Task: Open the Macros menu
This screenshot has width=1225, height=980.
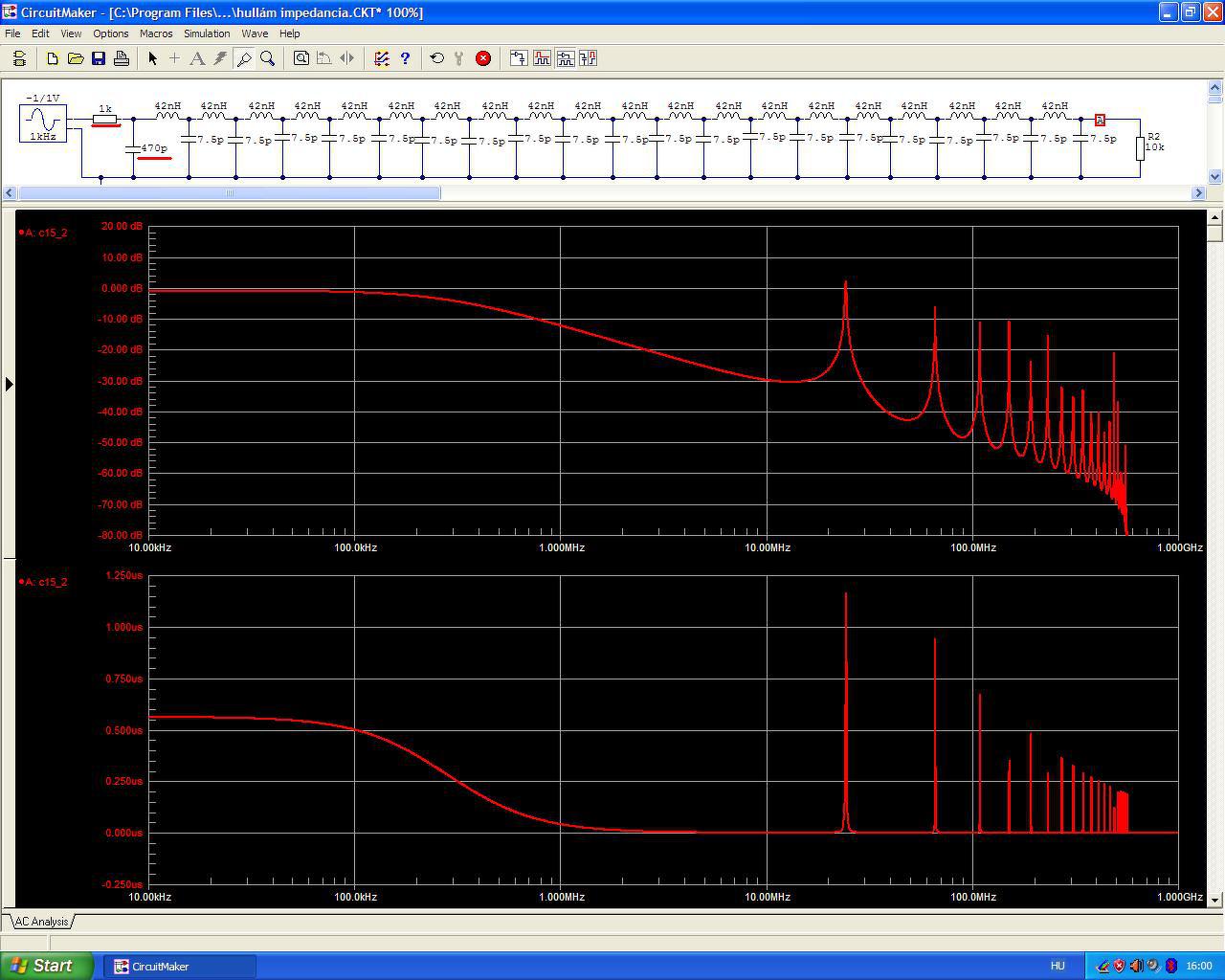Action: tap(156, 33)
